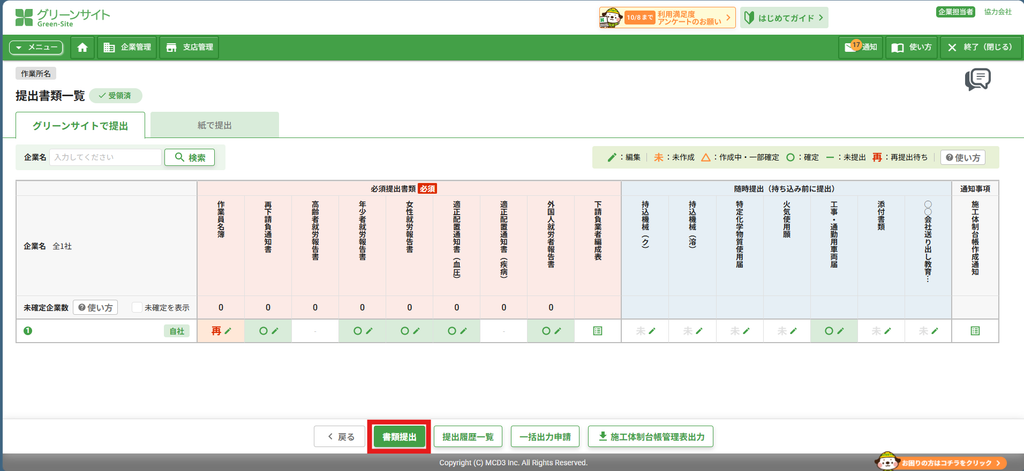Click 協力会社 label in header

pos(997,12)
